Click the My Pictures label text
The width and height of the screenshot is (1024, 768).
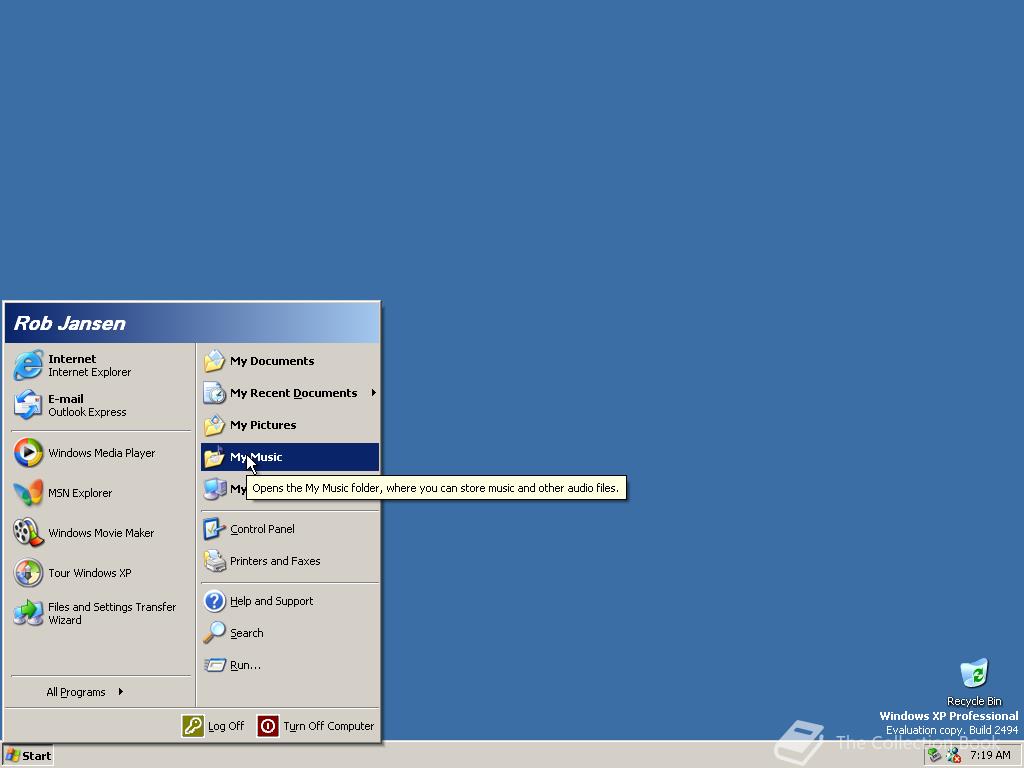point(263,425)
